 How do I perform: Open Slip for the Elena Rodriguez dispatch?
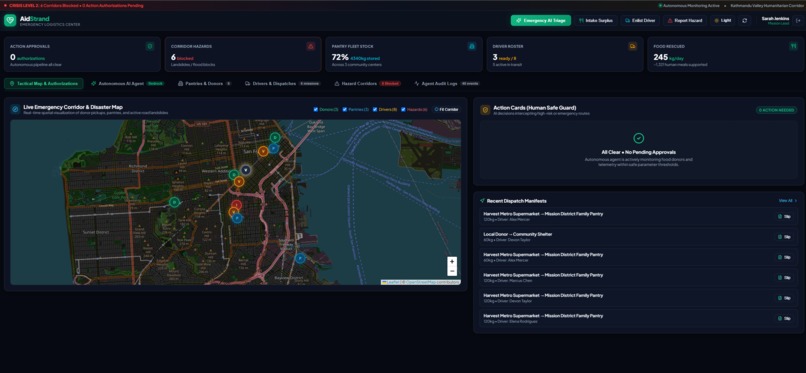pos(784,319)
